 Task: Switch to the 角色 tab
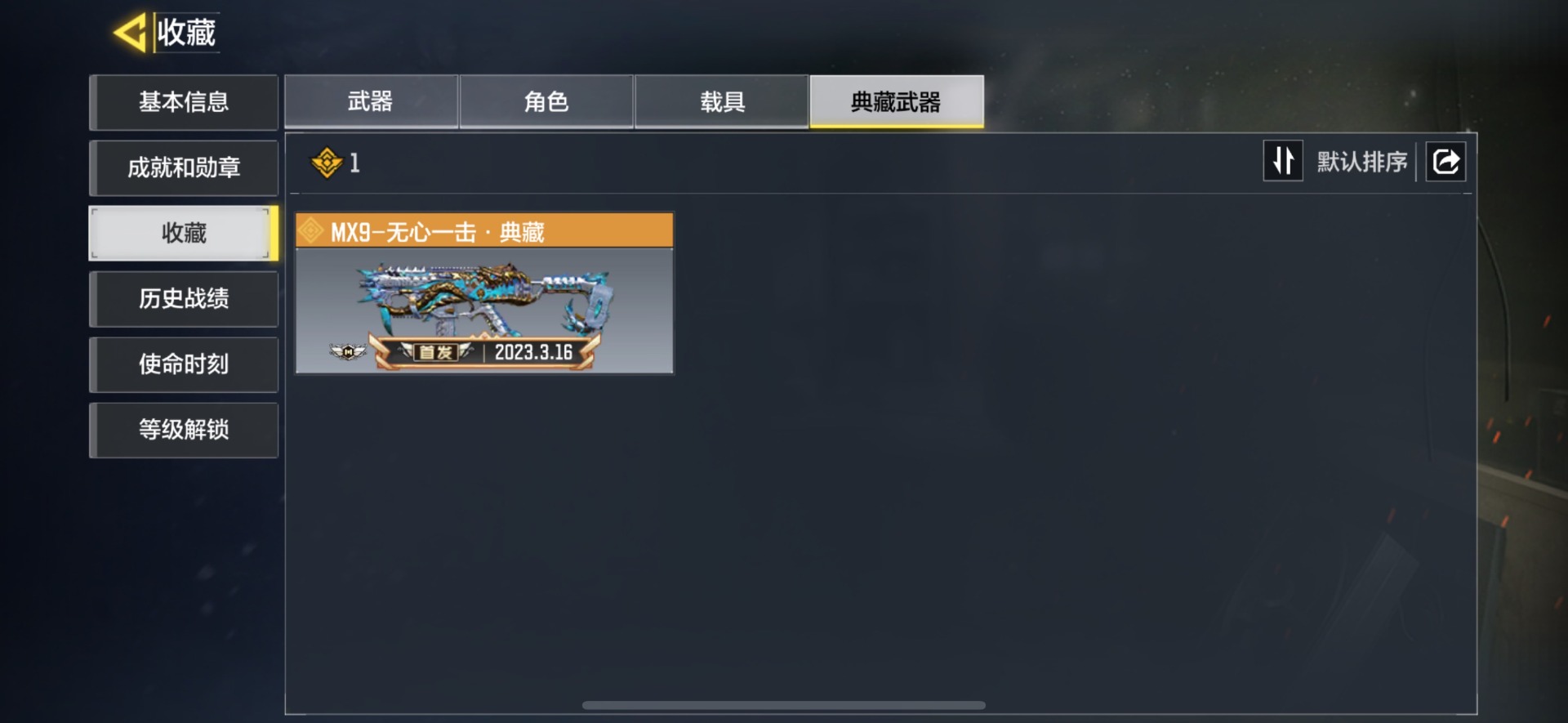(546, 102)
